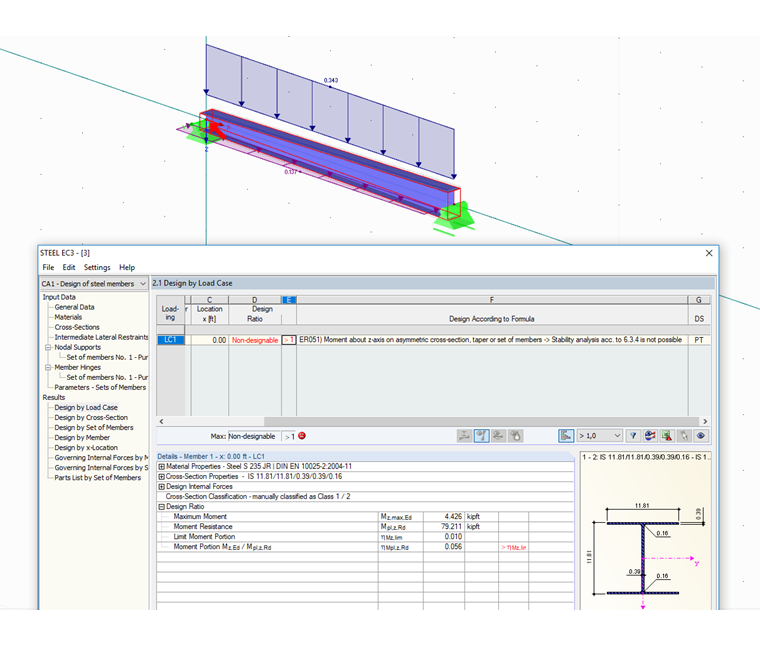Click the third gray results toolbar icon

click(498, 436)
